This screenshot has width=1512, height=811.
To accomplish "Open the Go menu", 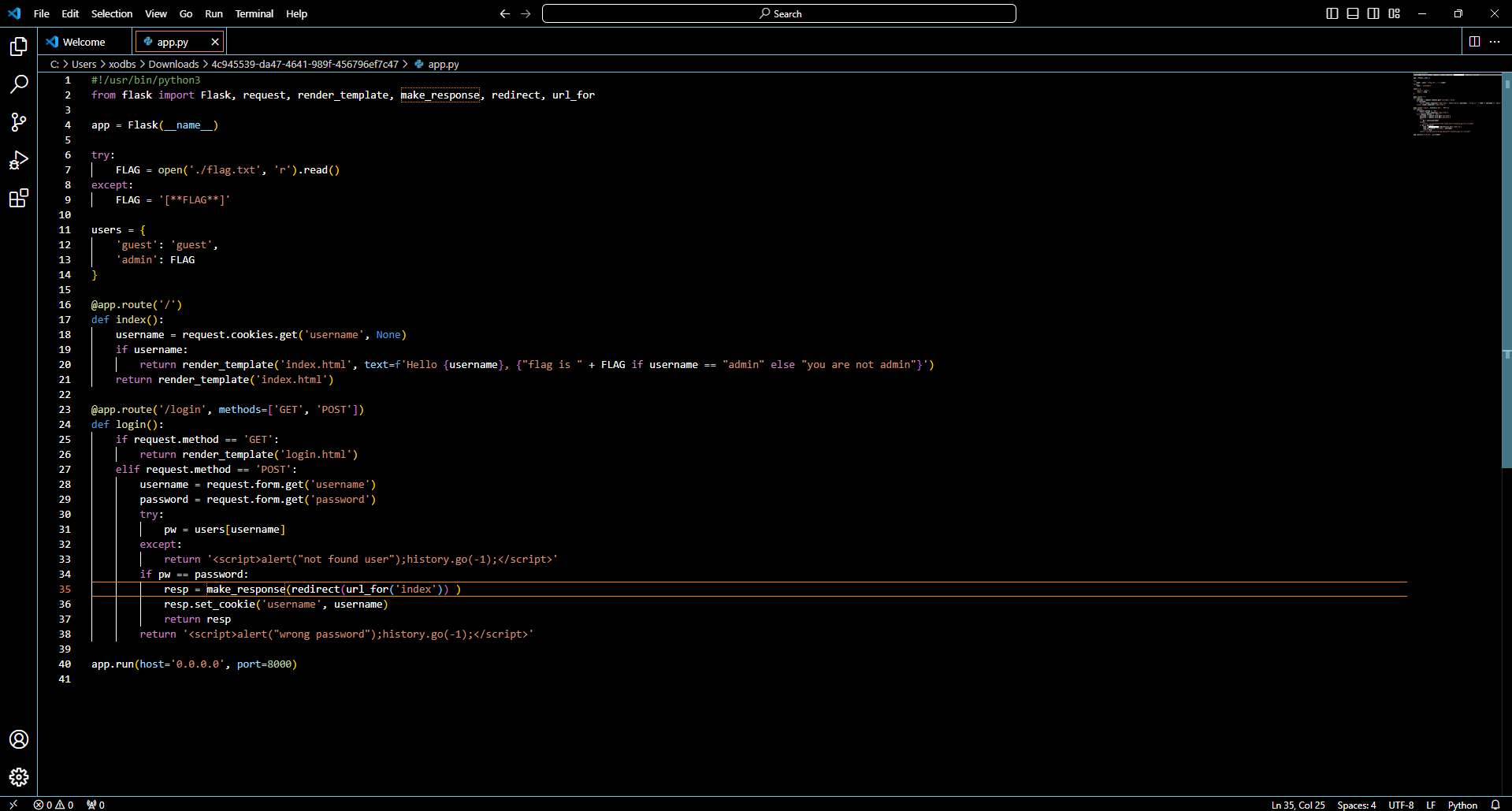I will [x=186, y=13].
